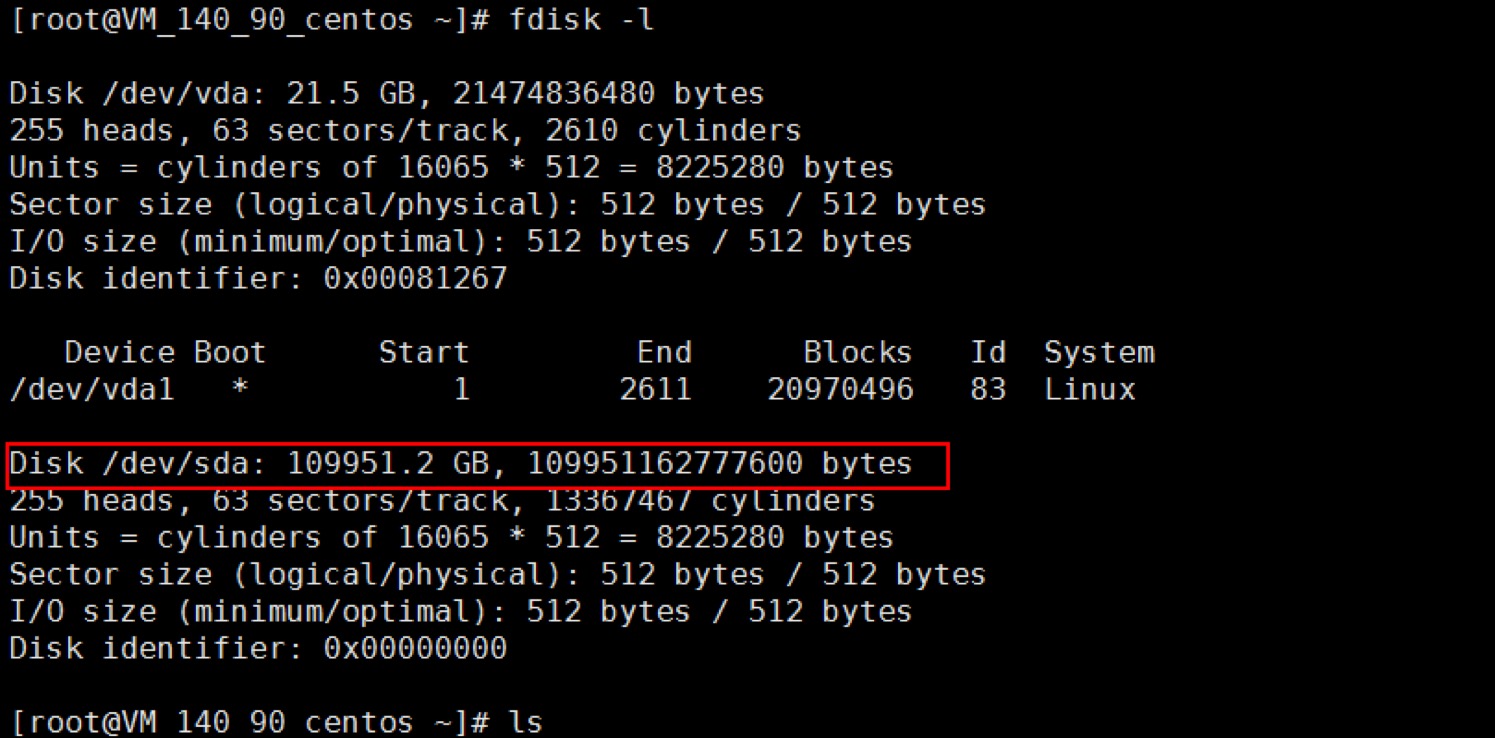Click the highlighted Disk /dev/sda line
The width and height of the screenshot is (1495, 738).
coord(461,464)
